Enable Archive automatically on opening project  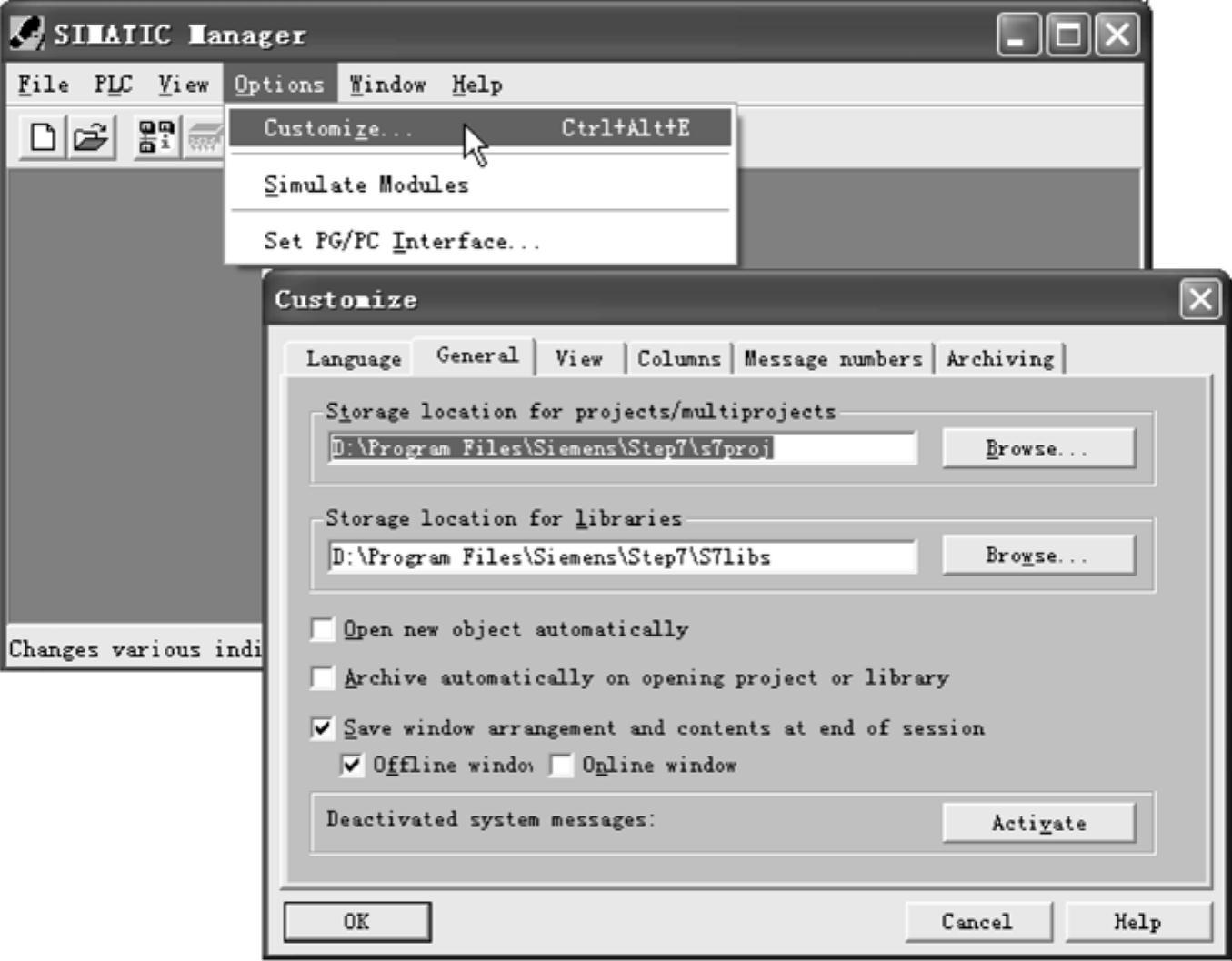coord(323,678)
